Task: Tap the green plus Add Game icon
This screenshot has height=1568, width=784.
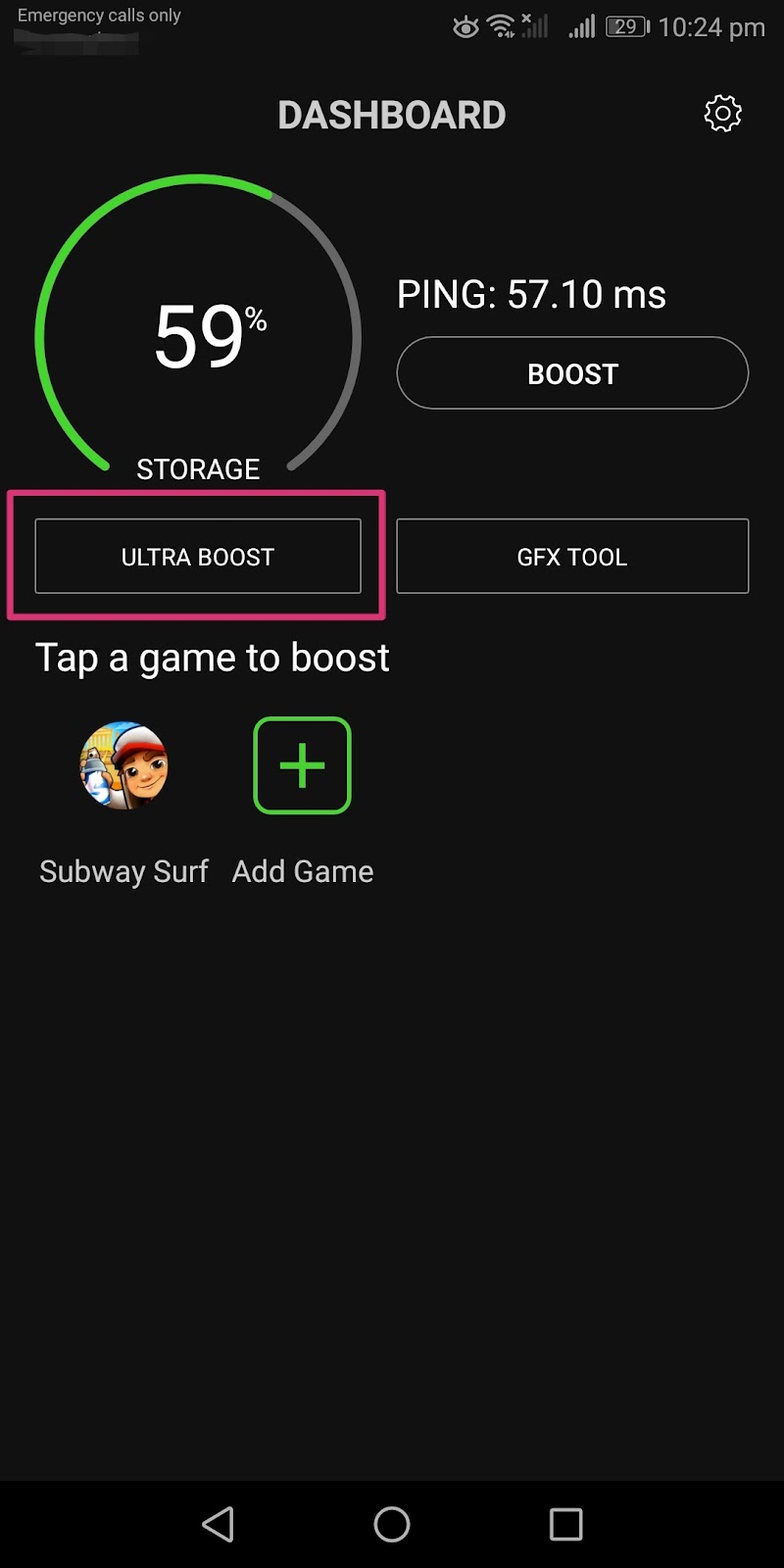Action: coord(302,765)
